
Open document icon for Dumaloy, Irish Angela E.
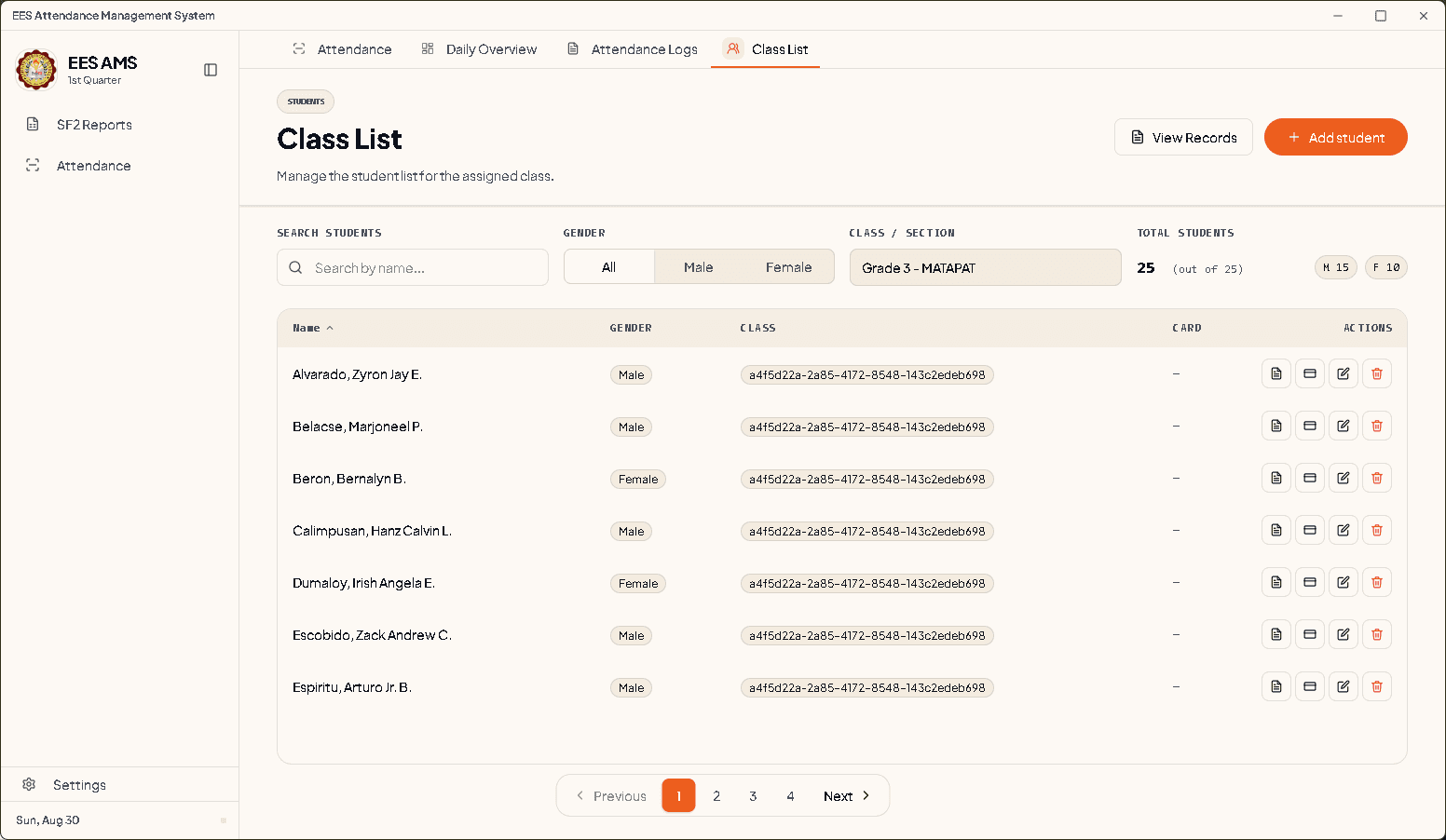[1276, 582]
